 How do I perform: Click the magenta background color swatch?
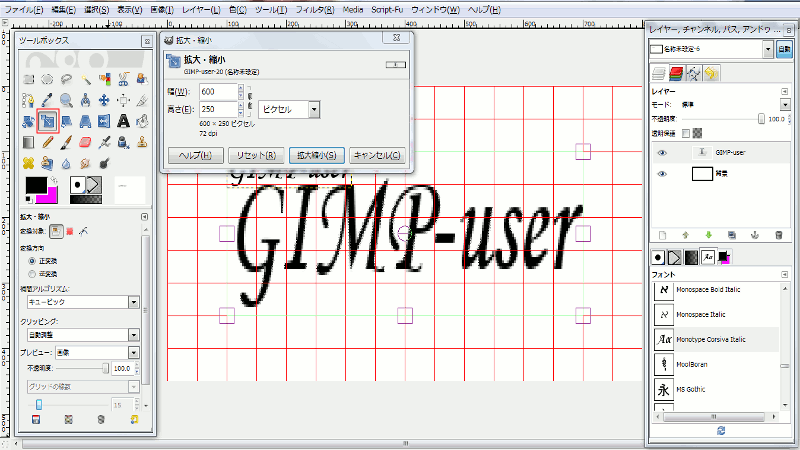[51, 196]
